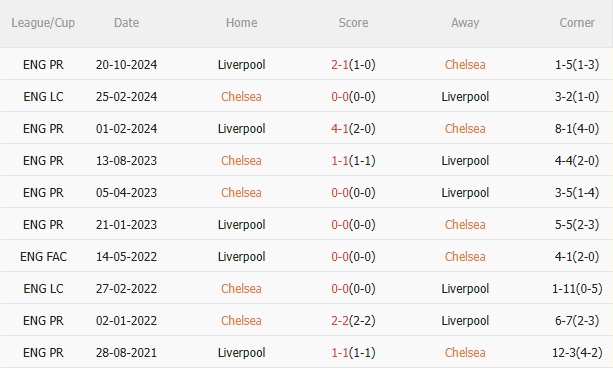
Task: Click the League/Cup column header
Action: [x=43, y=23]
